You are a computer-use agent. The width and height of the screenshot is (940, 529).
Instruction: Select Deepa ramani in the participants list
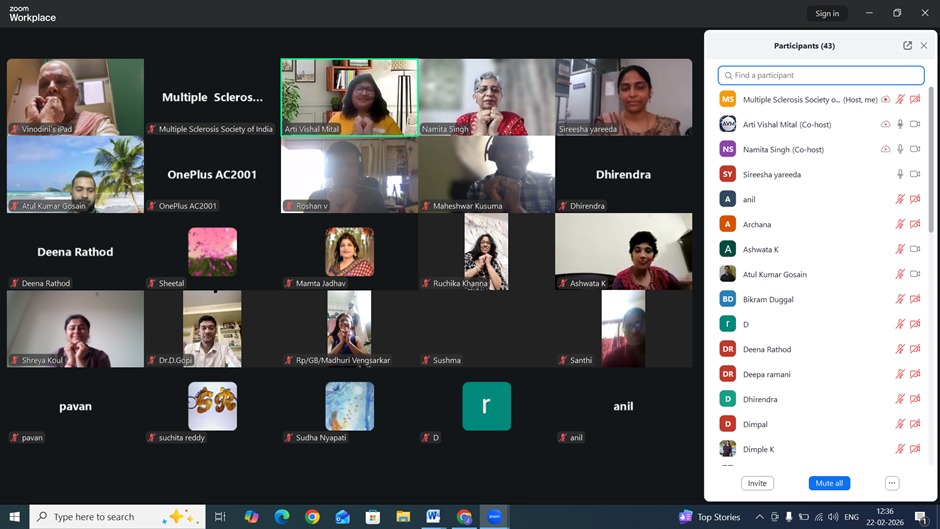point(766,374)
